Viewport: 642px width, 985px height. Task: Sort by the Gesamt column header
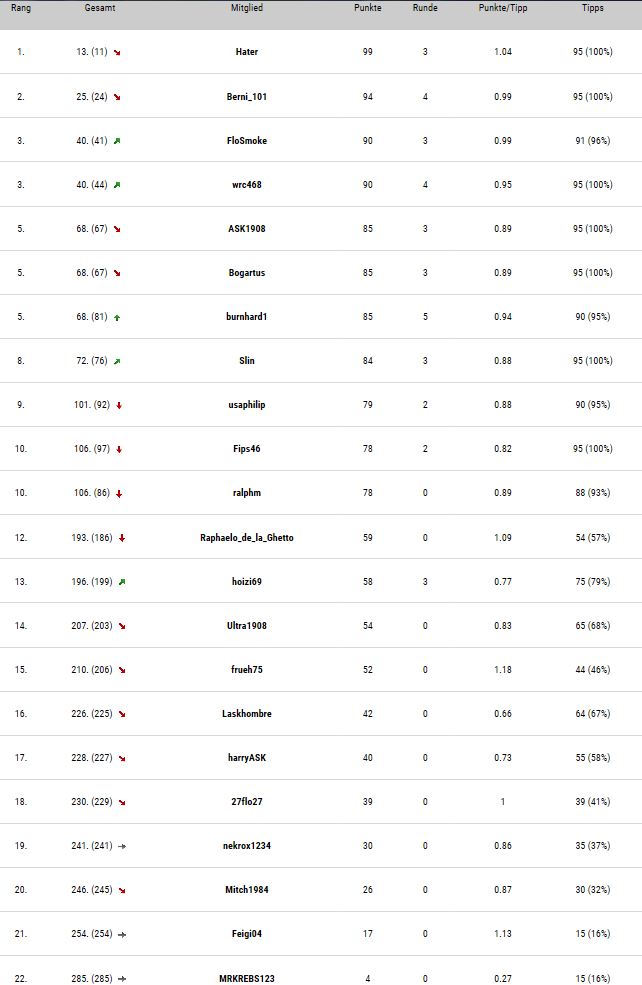click(x=100, y=8)
